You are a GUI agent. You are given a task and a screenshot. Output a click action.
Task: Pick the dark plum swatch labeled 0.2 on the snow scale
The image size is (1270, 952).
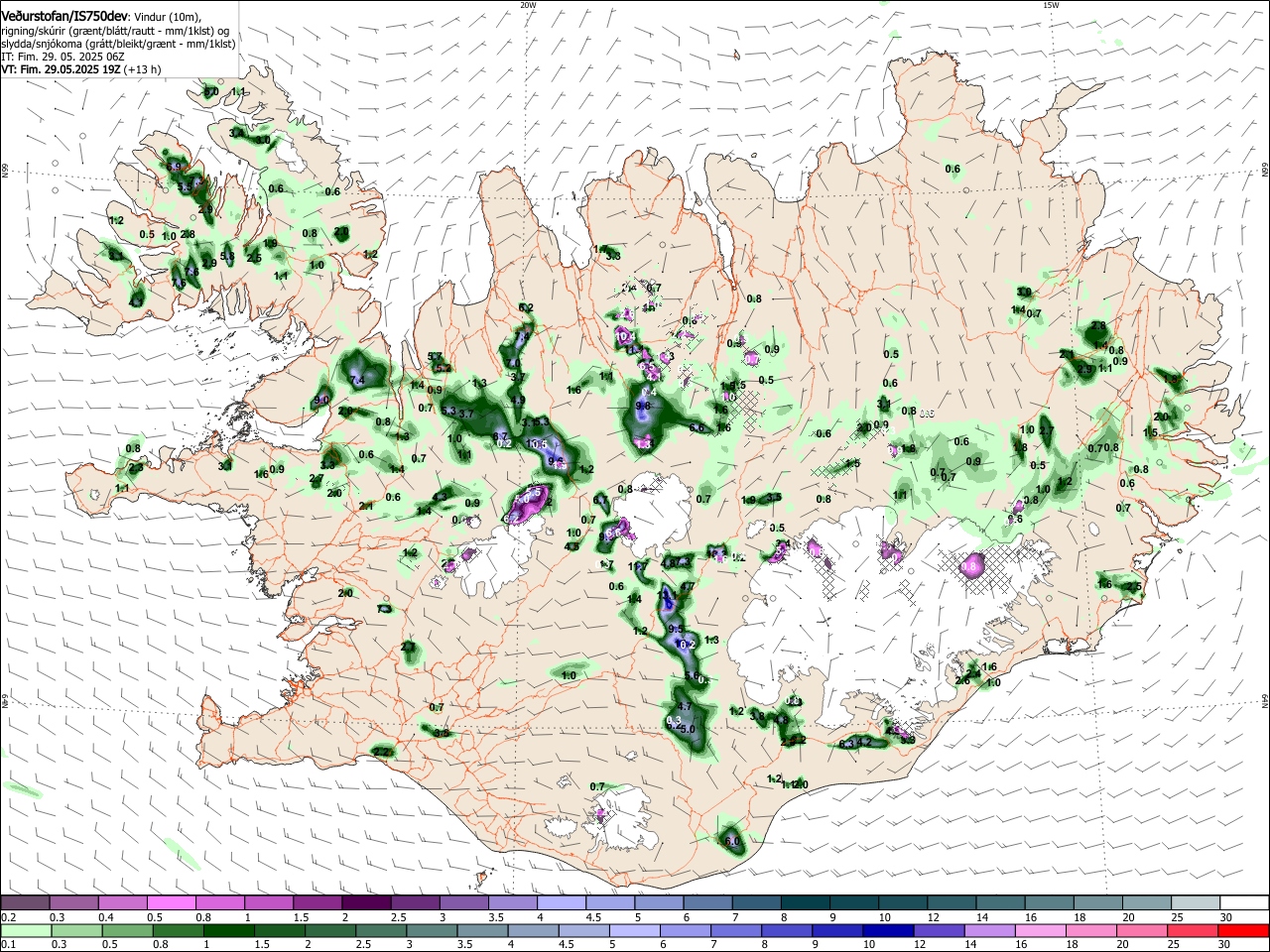point(25,903)
